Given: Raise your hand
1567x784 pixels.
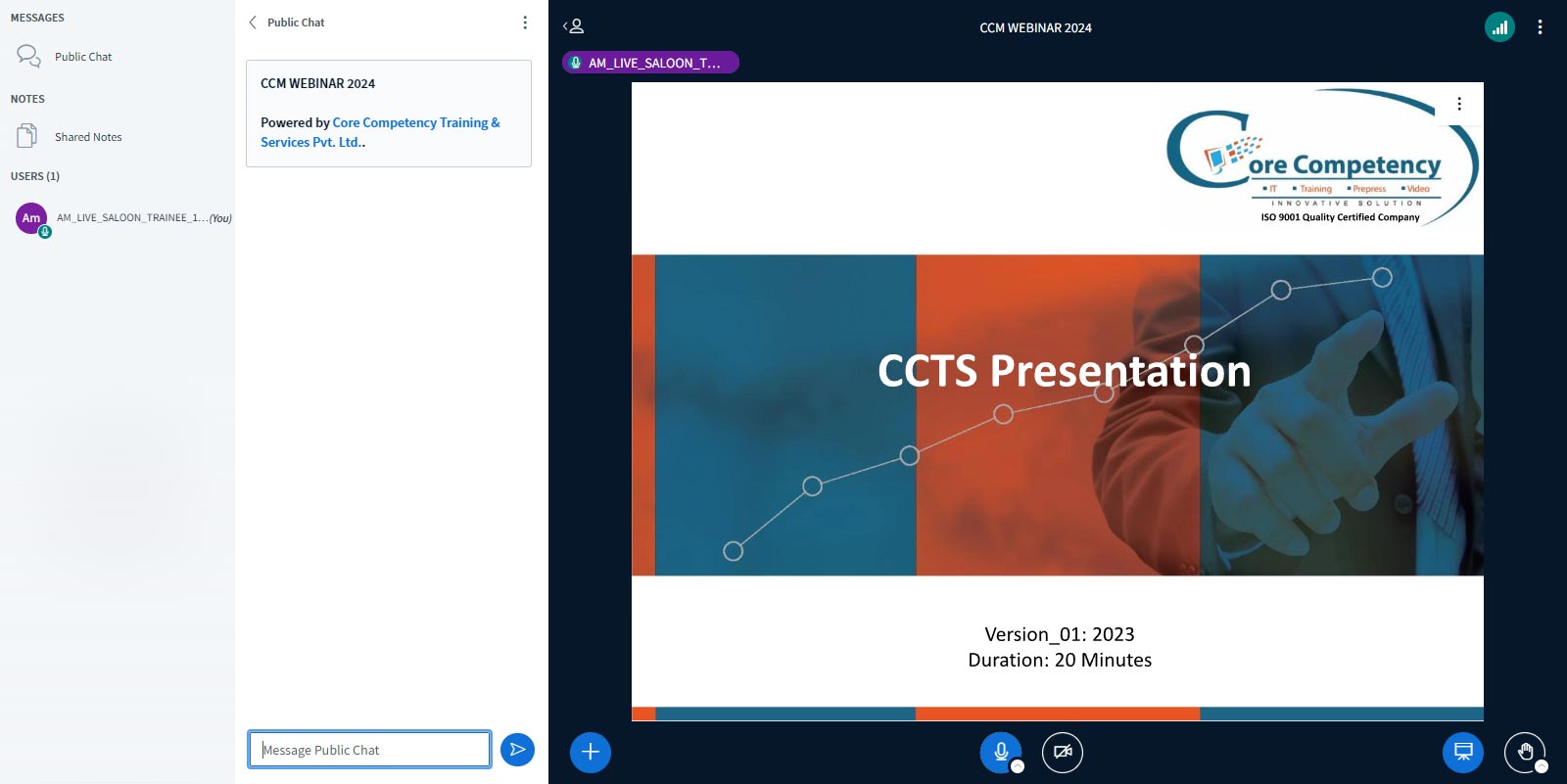Looking at the screenshot, I should [x=1524, y=752].
